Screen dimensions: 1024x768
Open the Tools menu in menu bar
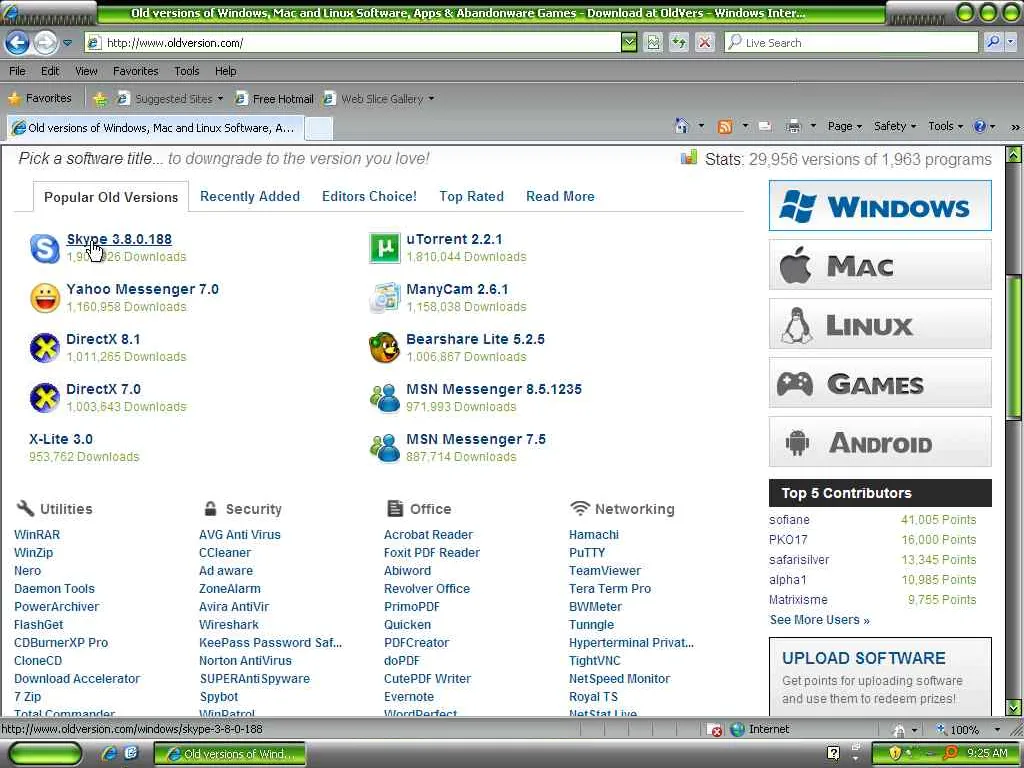187,71
